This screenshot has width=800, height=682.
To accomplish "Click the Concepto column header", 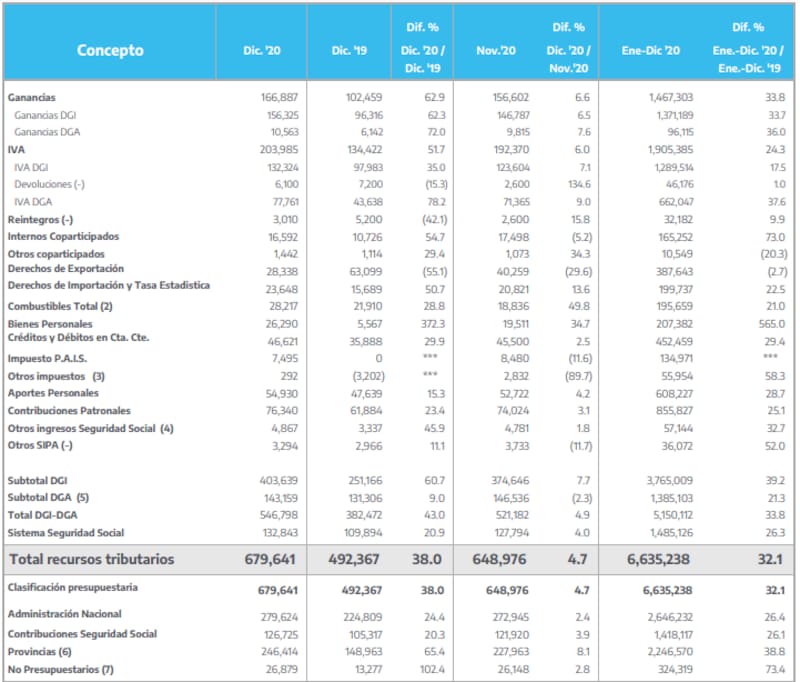I will pos(110,50).
